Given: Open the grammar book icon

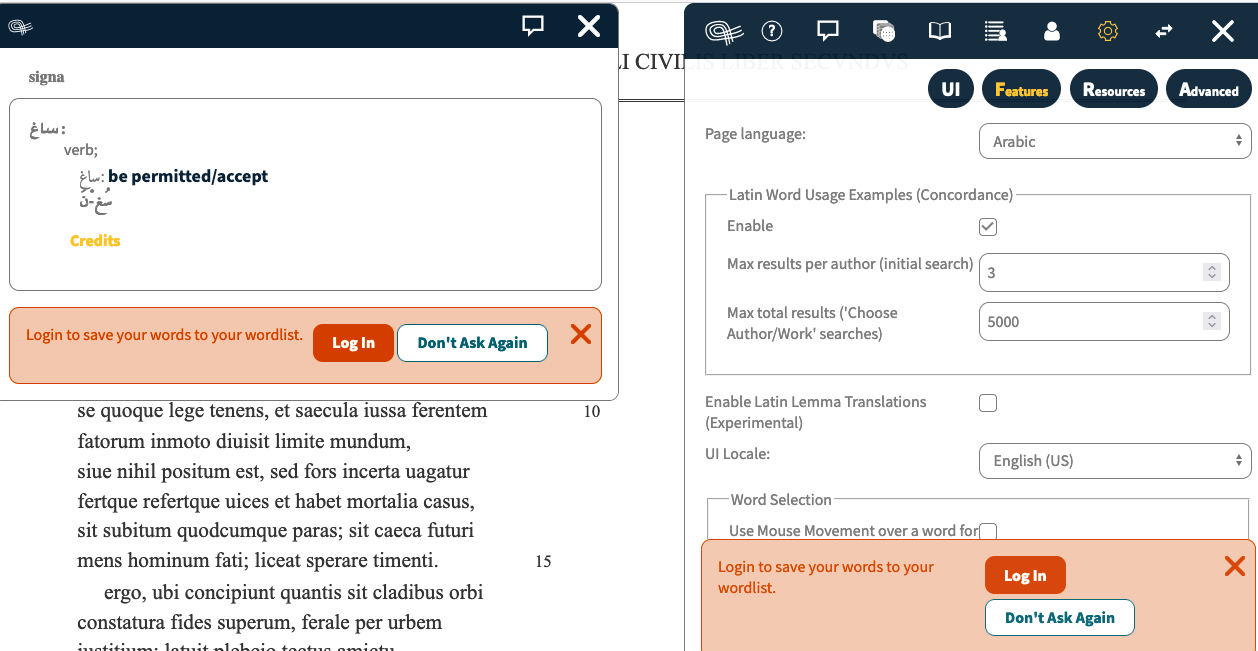Looking at the screenshot, I should coord(939,31).
